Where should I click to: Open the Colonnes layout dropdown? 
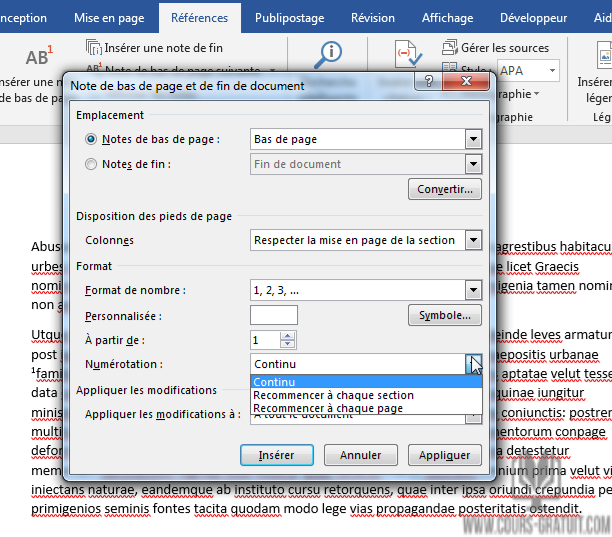click(473, 240)
